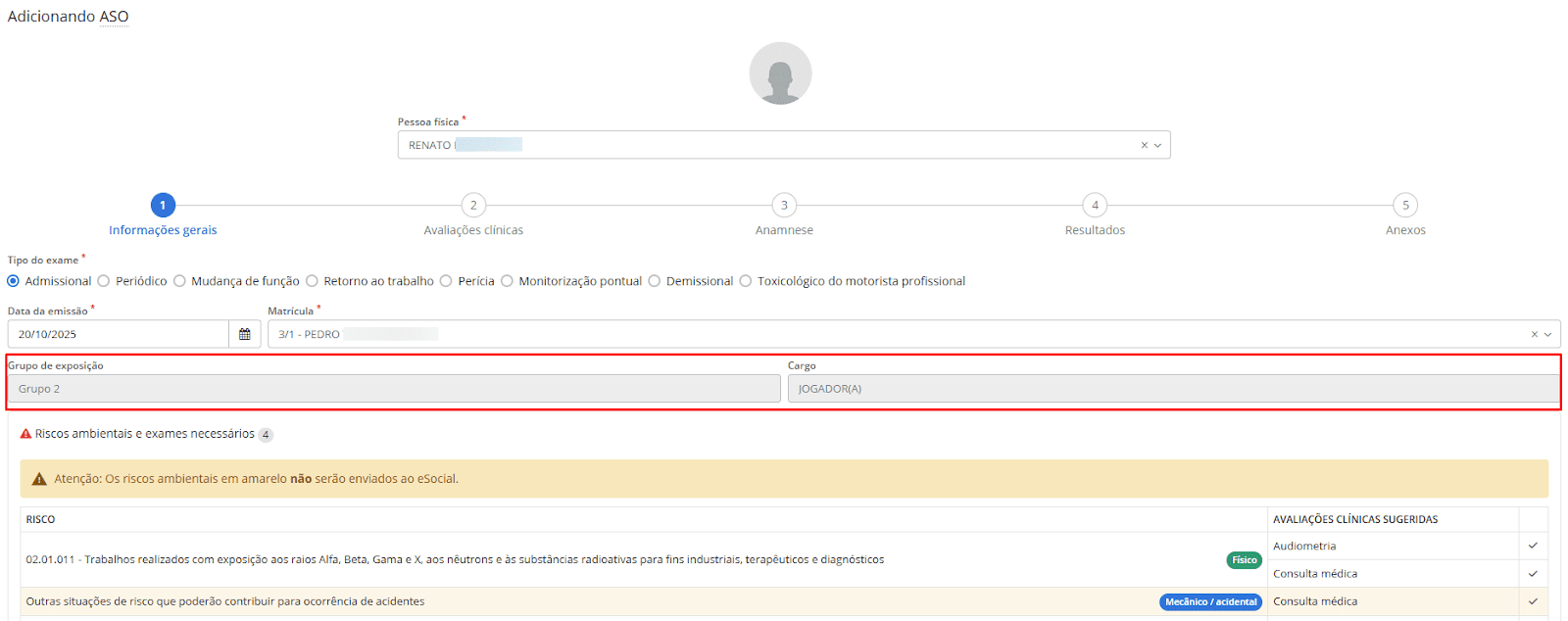Open the calendar date picker icon

tap(244, 334)
